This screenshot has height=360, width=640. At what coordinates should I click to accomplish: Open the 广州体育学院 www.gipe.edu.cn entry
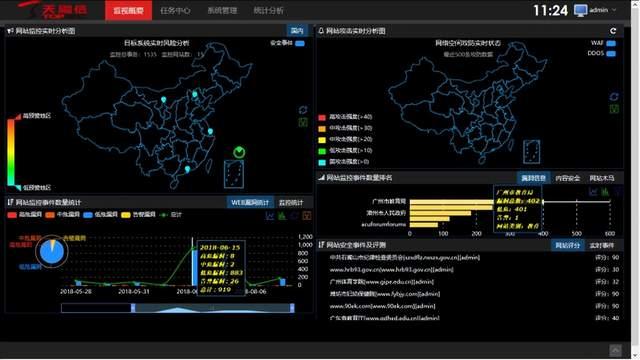click(x=382, y=282)
